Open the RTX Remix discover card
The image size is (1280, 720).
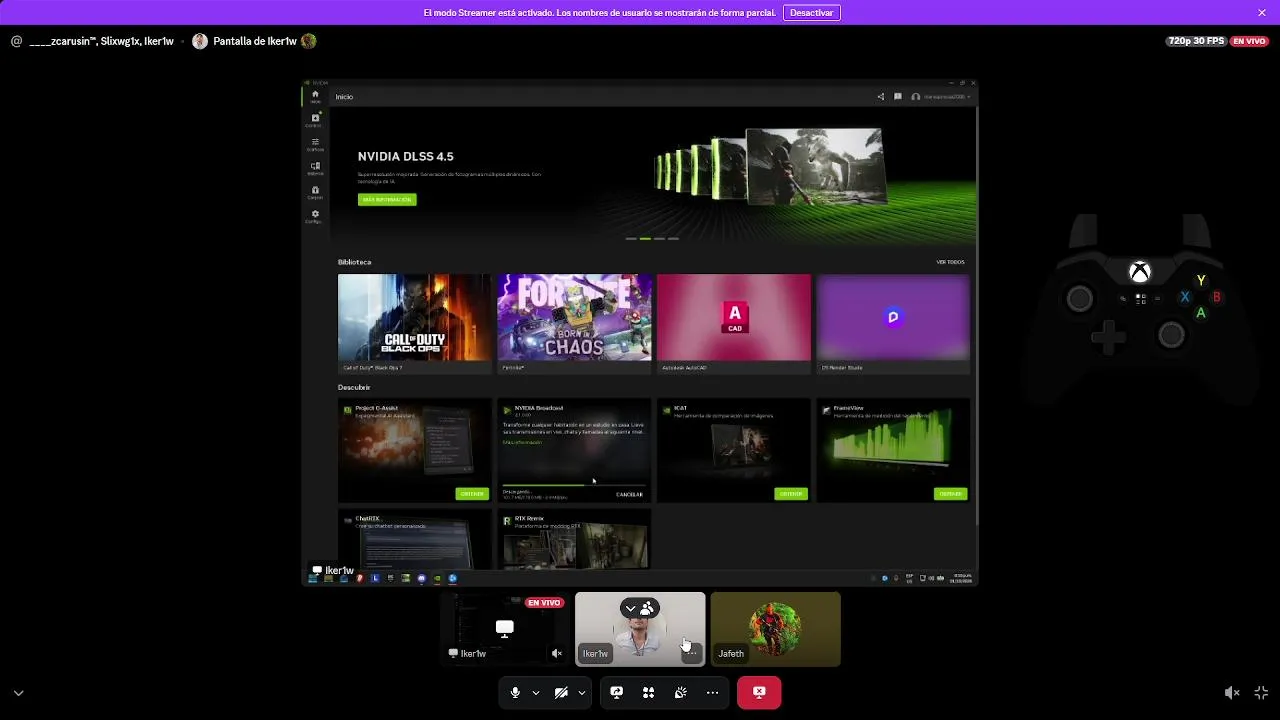point(574,540)
